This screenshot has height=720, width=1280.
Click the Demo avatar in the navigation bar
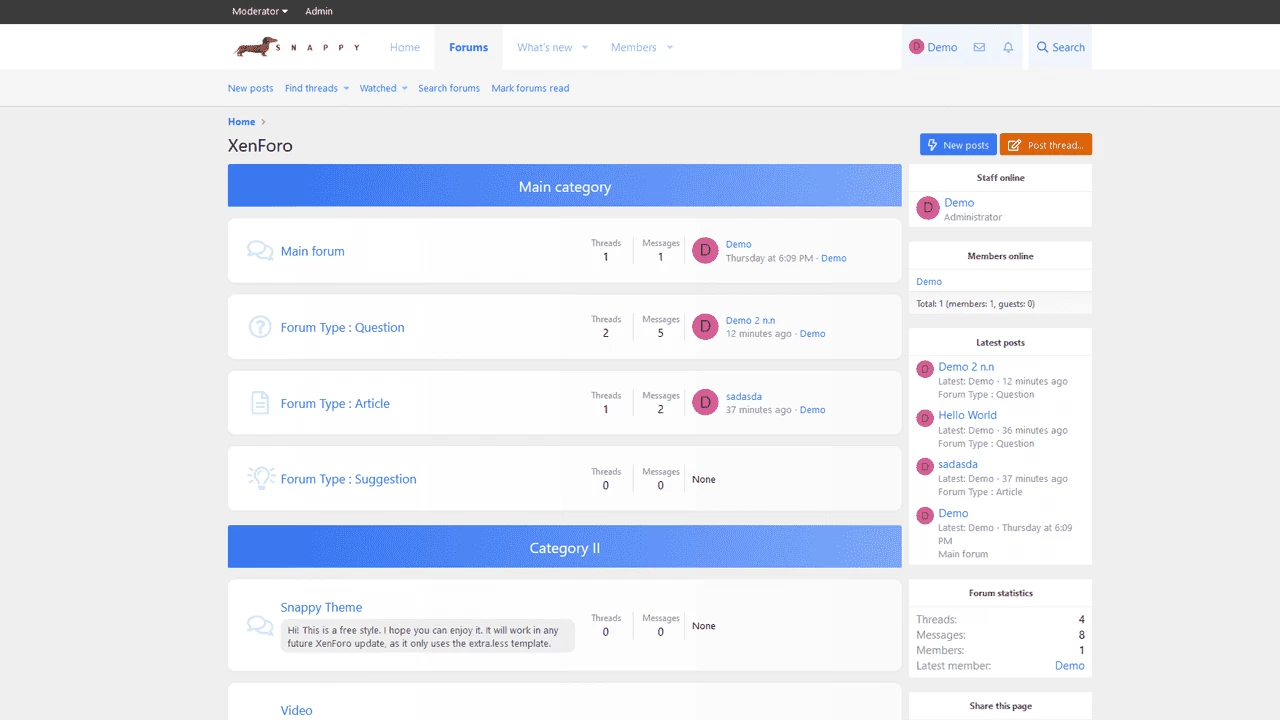pos(916,47)
